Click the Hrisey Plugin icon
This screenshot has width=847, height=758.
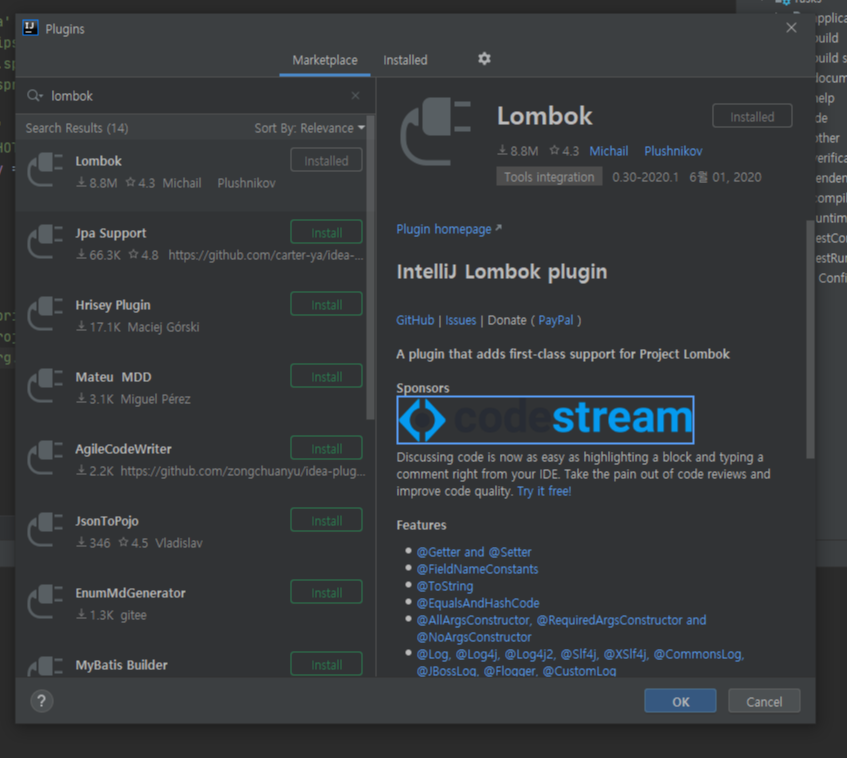click(45, 313)
